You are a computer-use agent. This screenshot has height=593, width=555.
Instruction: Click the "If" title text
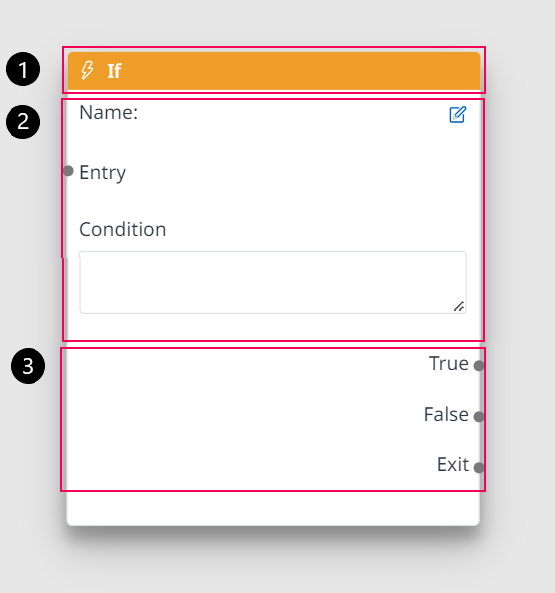point(114,71)
